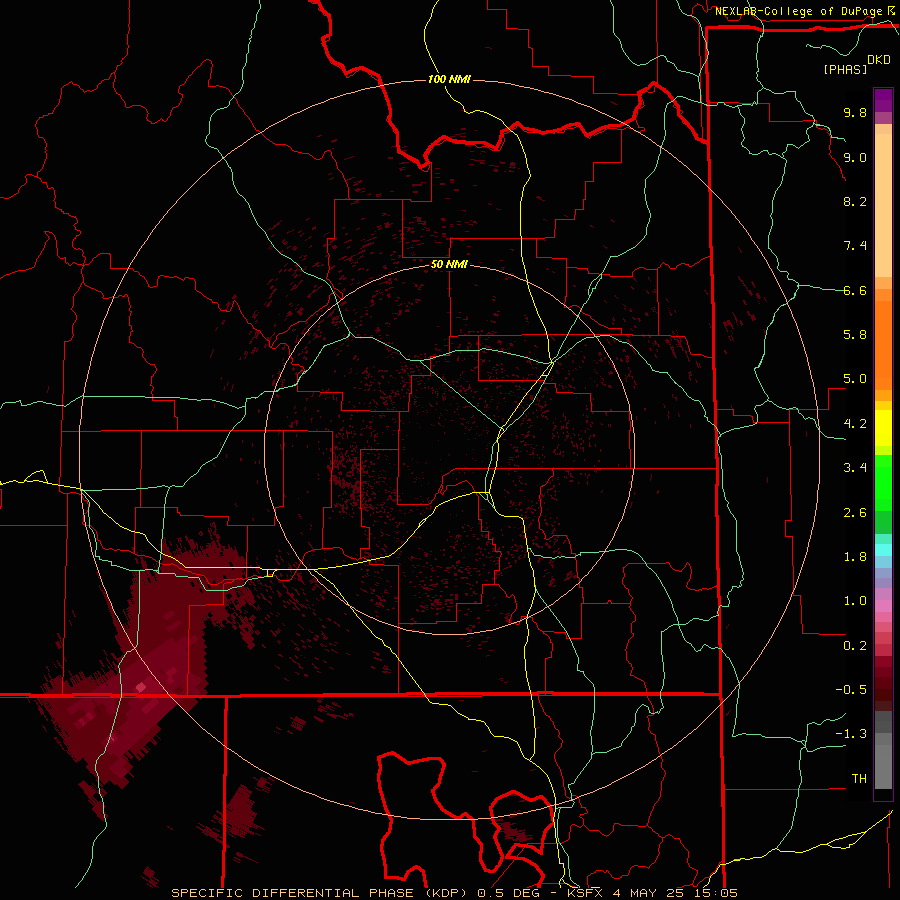The image size is (900, 900).
Task: Click the NEXLAB-College of DuPage label
Action: click(x=798, y=11)
